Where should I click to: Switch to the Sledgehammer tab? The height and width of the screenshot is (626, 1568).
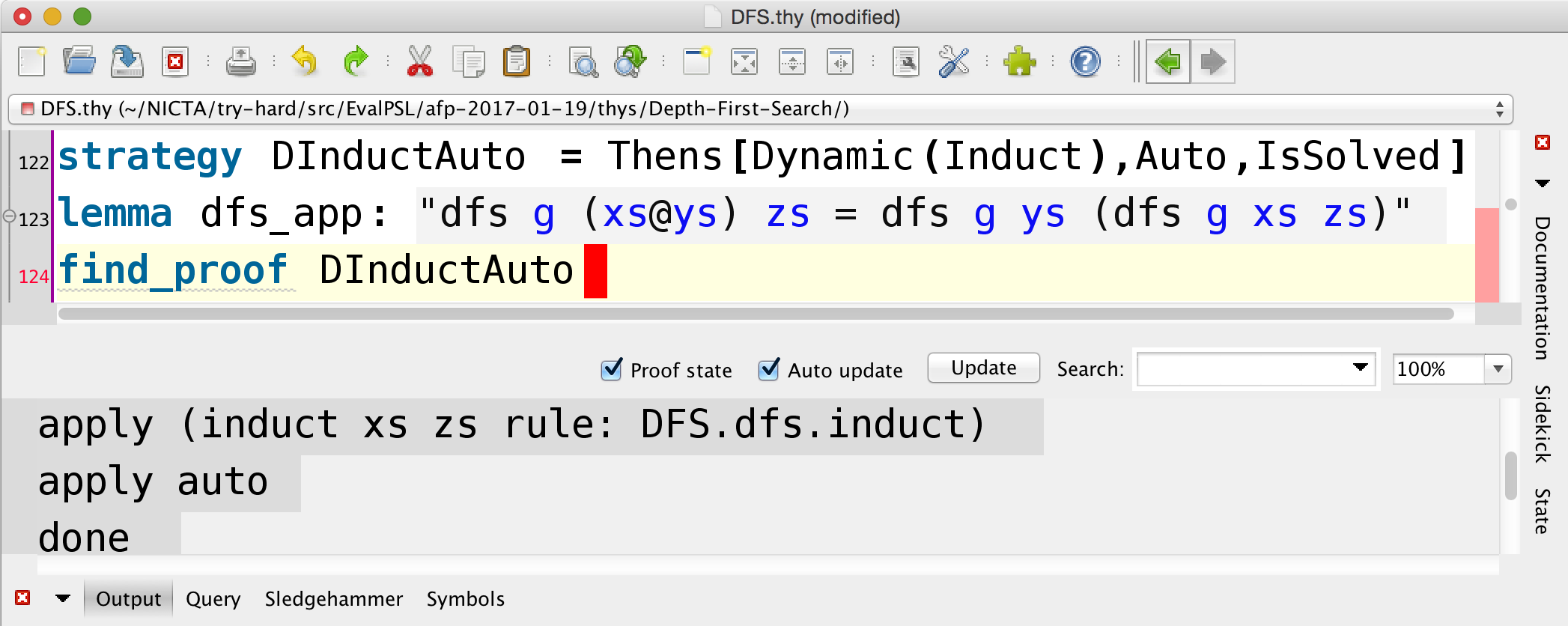coord(333,599)
